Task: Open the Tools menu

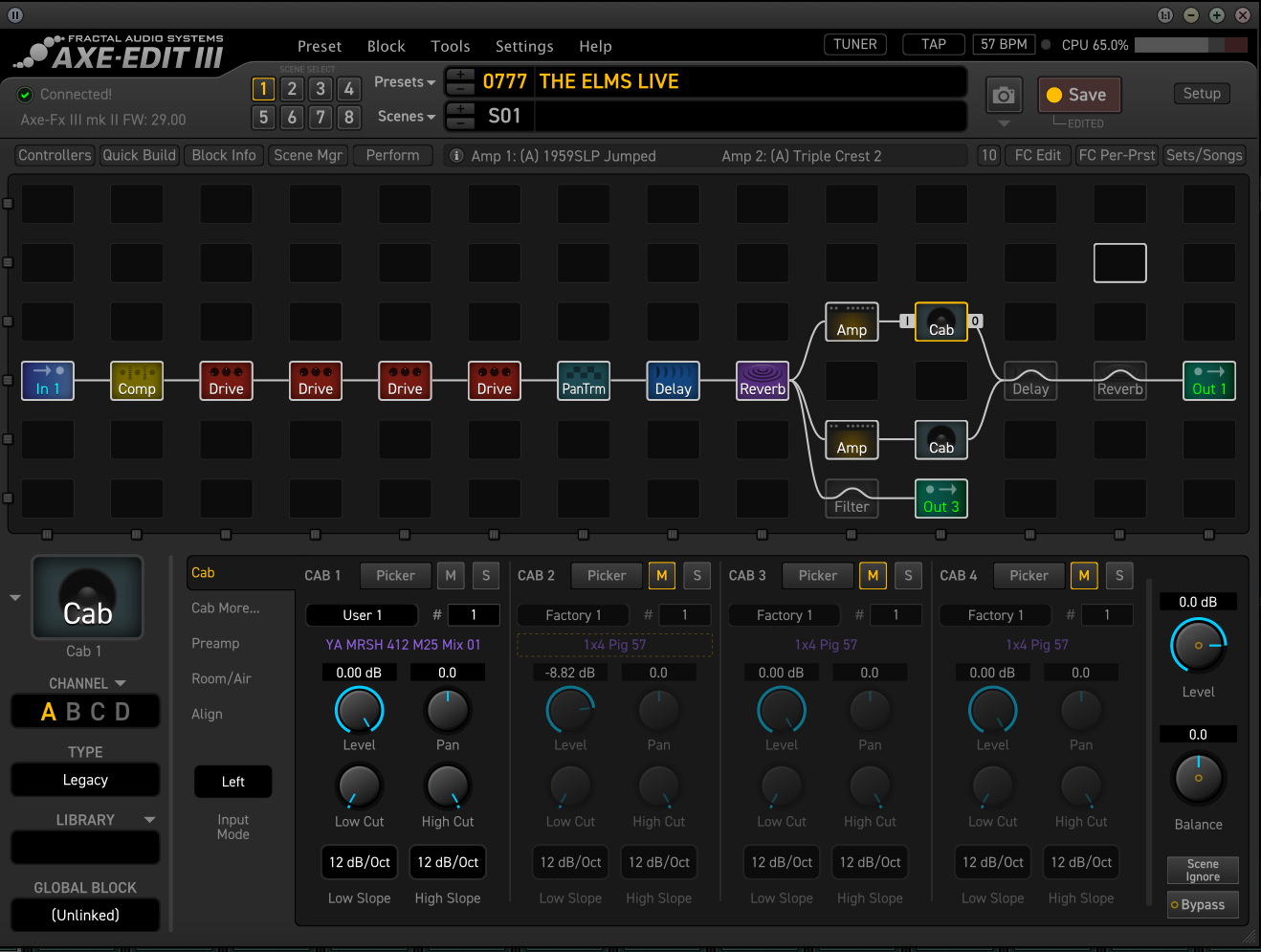Action: [451, 46]
